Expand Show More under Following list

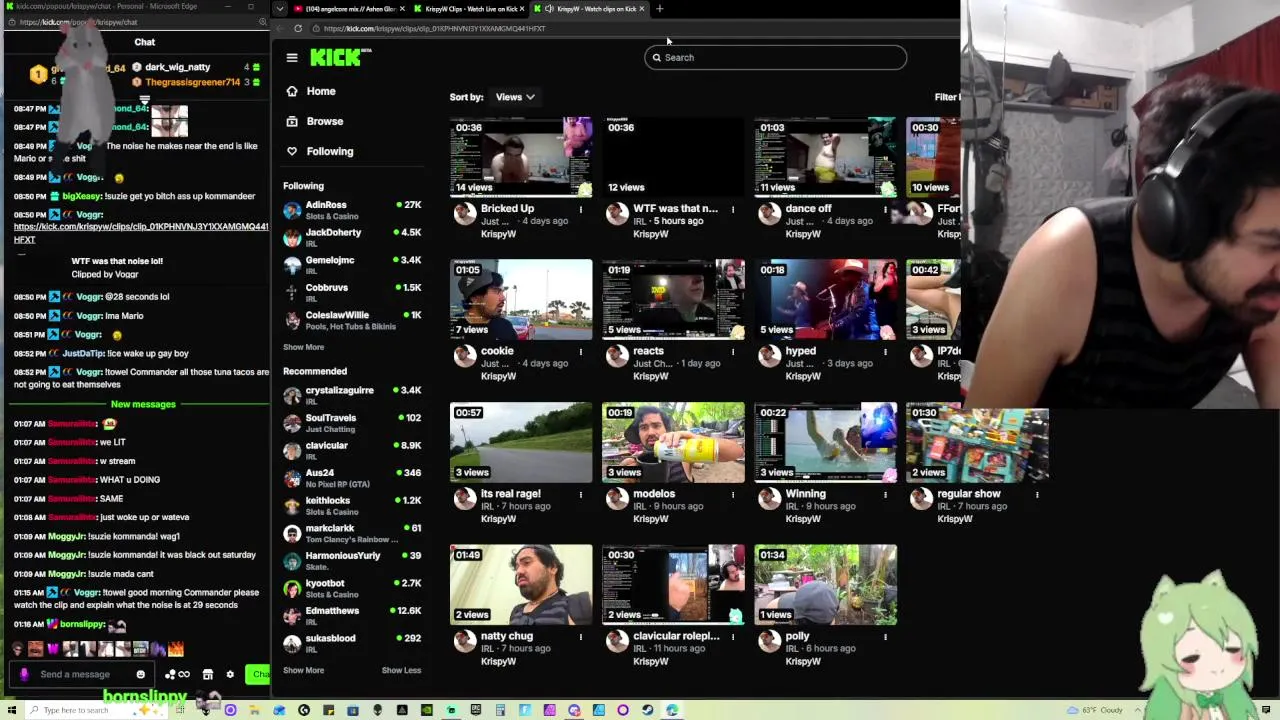303,347
